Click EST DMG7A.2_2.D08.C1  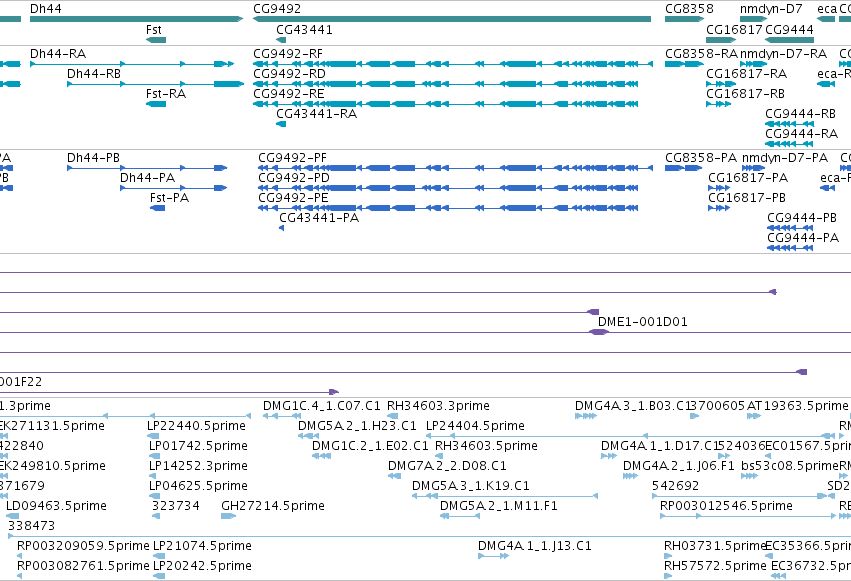395,476
